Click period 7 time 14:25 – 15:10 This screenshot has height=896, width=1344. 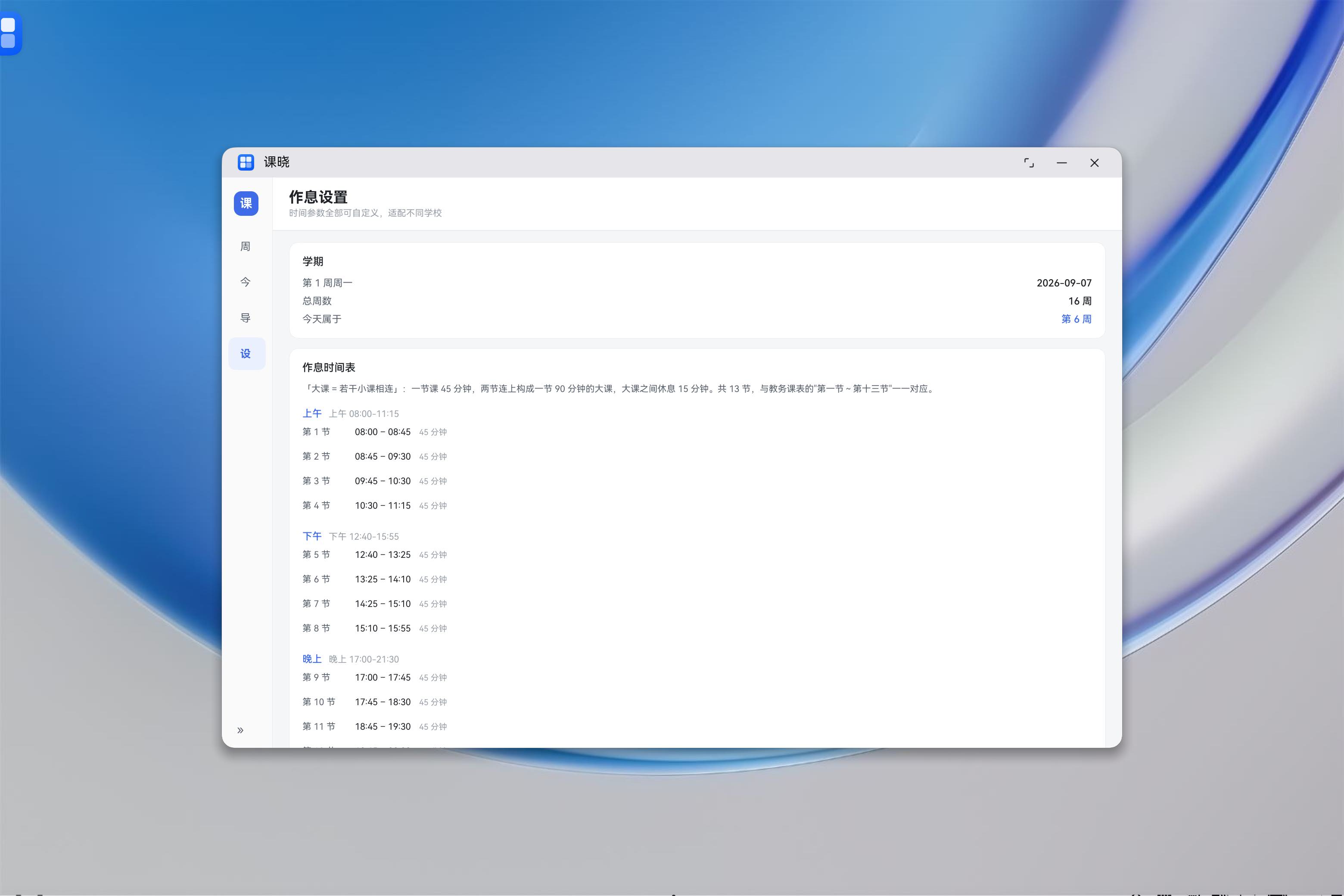coord(383,604)
